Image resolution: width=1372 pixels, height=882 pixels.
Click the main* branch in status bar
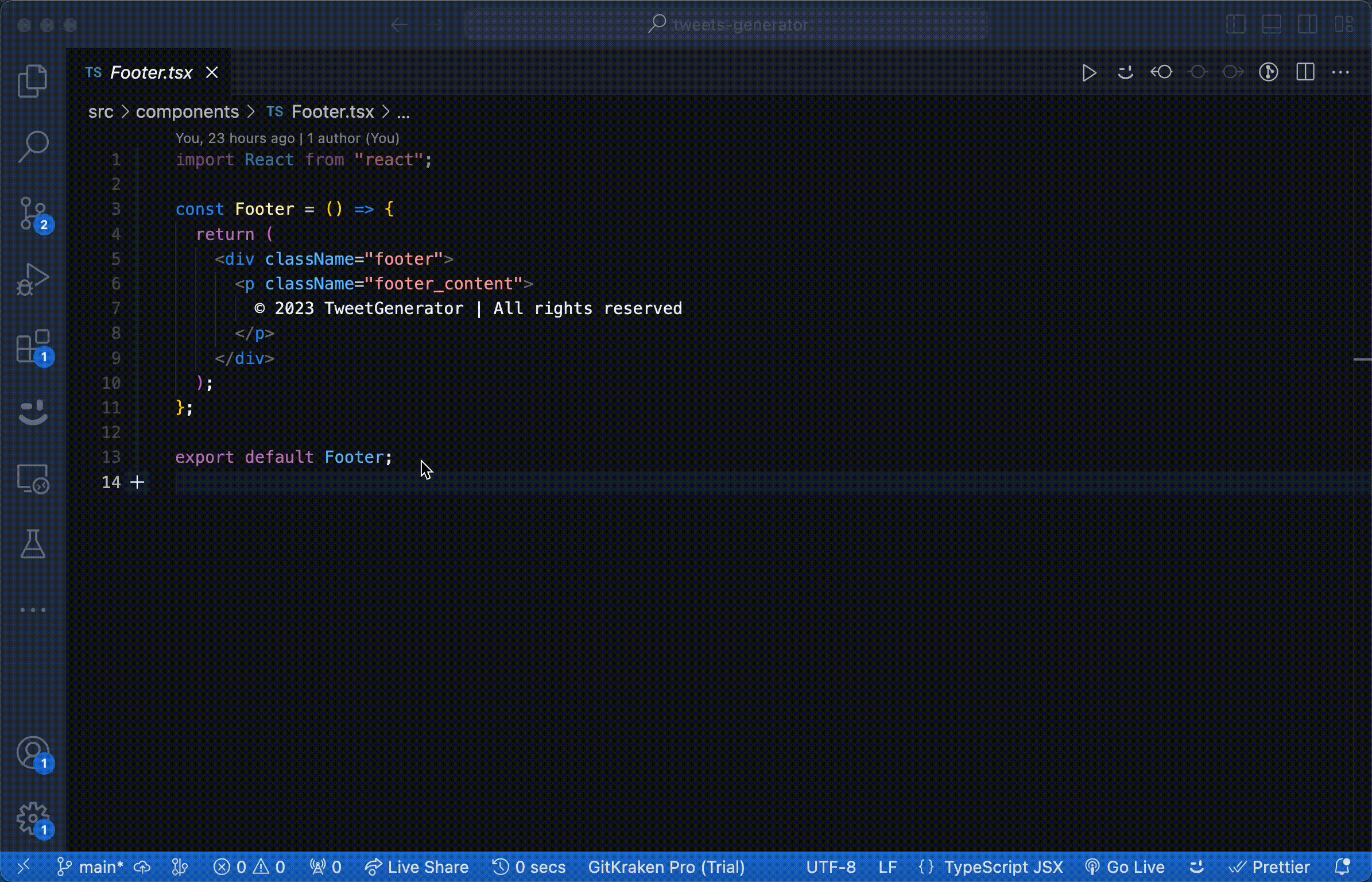[x=91, y=866]
